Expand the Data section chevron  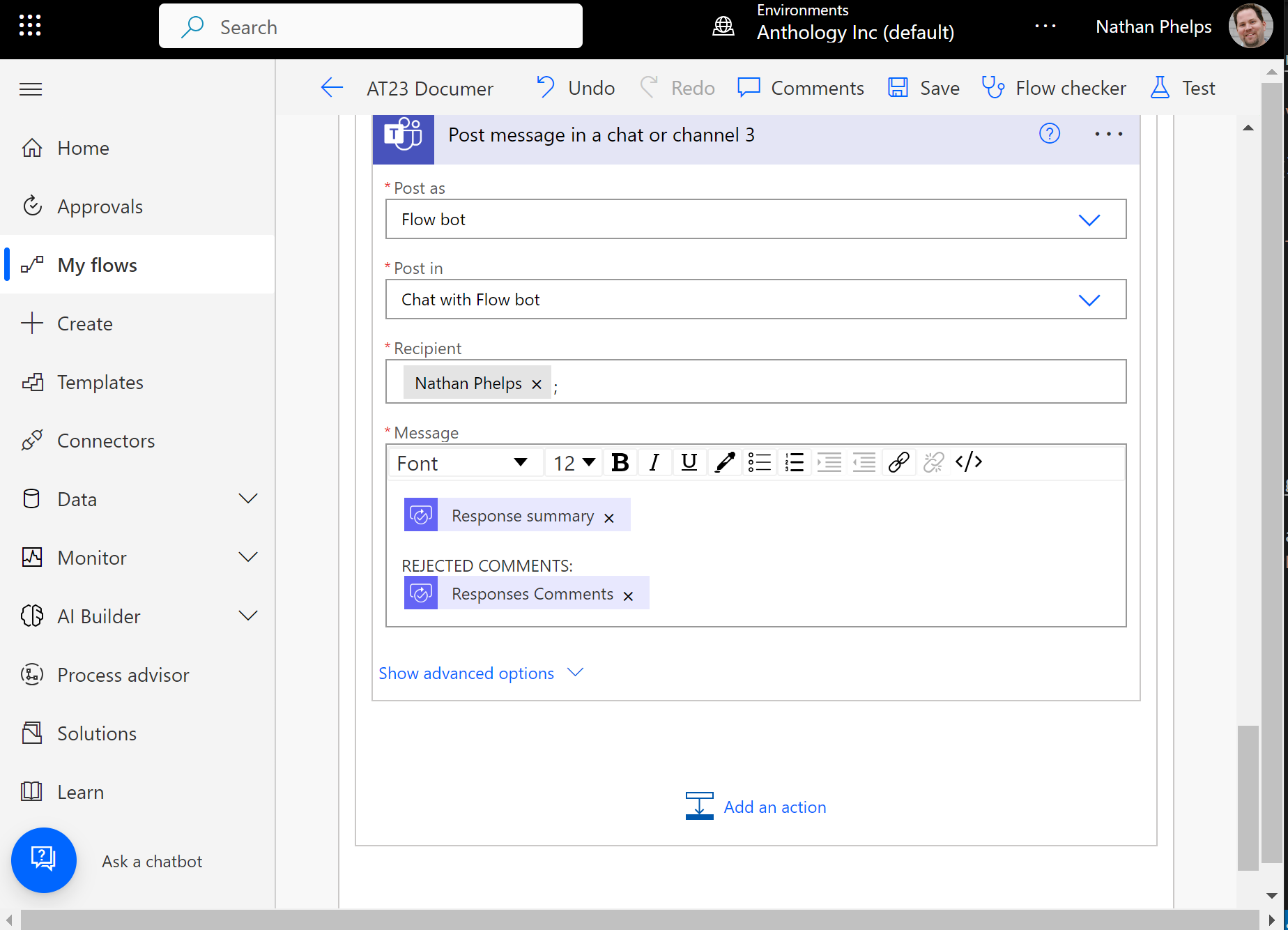point(248,498)
